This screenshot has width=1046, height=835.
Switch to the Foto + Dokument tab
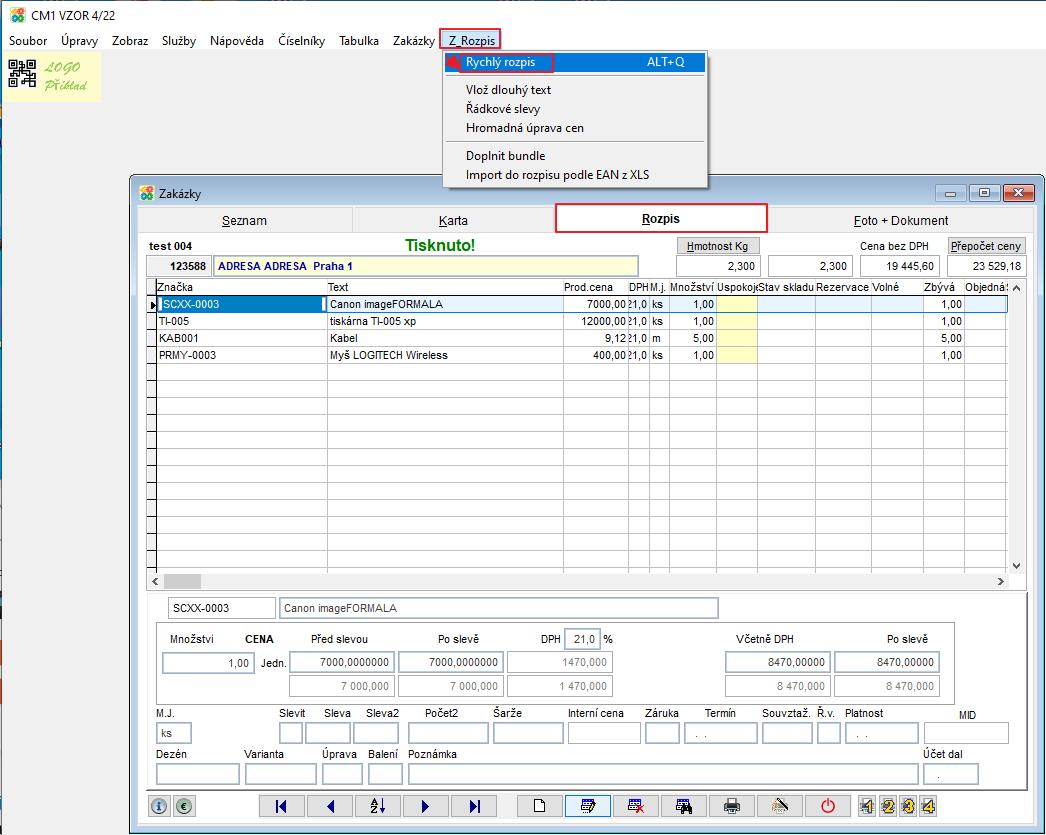tap(901, 220)
